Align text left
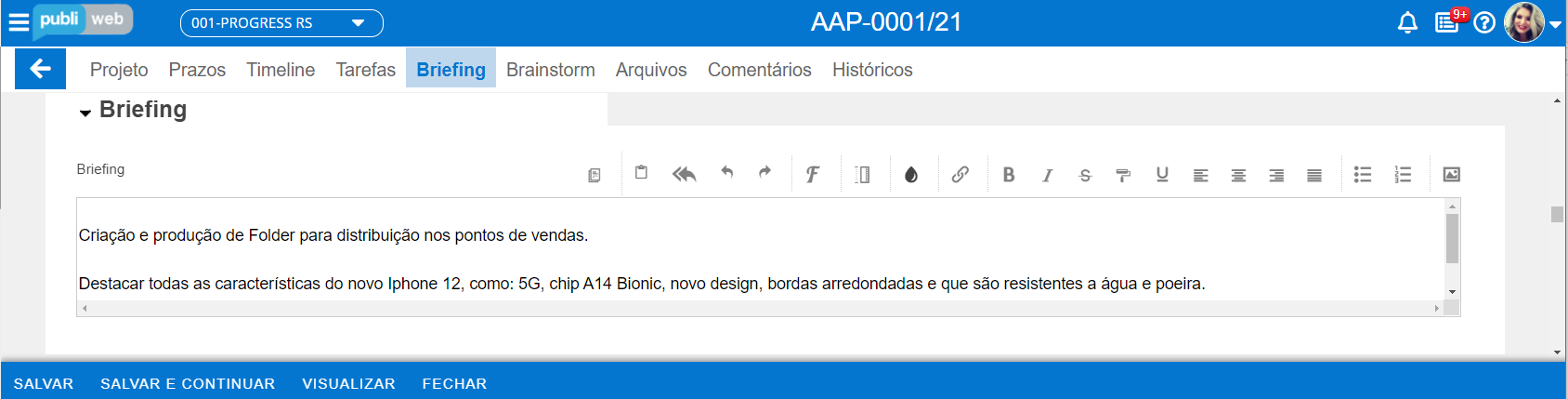This screenshot has width=1568, height=399. coord(1200,175)
